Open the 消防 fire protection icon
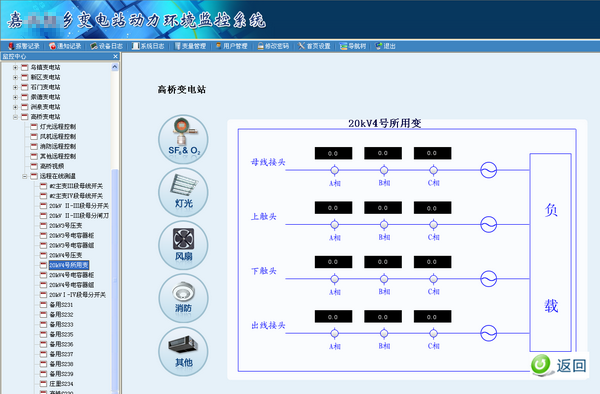 [183, 298]
